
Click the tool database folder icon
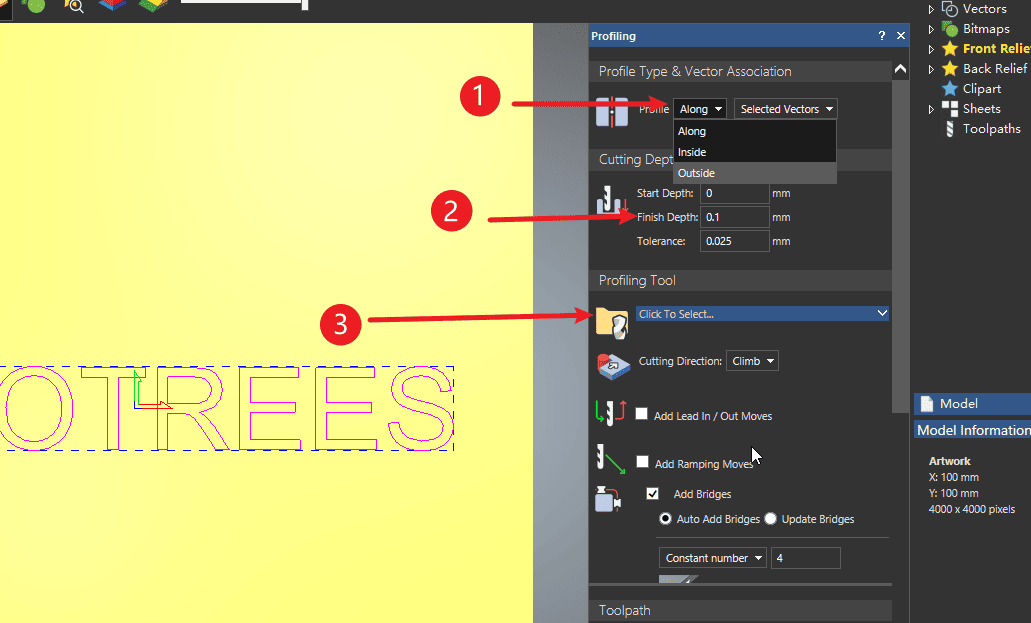[x=612, y=320]
